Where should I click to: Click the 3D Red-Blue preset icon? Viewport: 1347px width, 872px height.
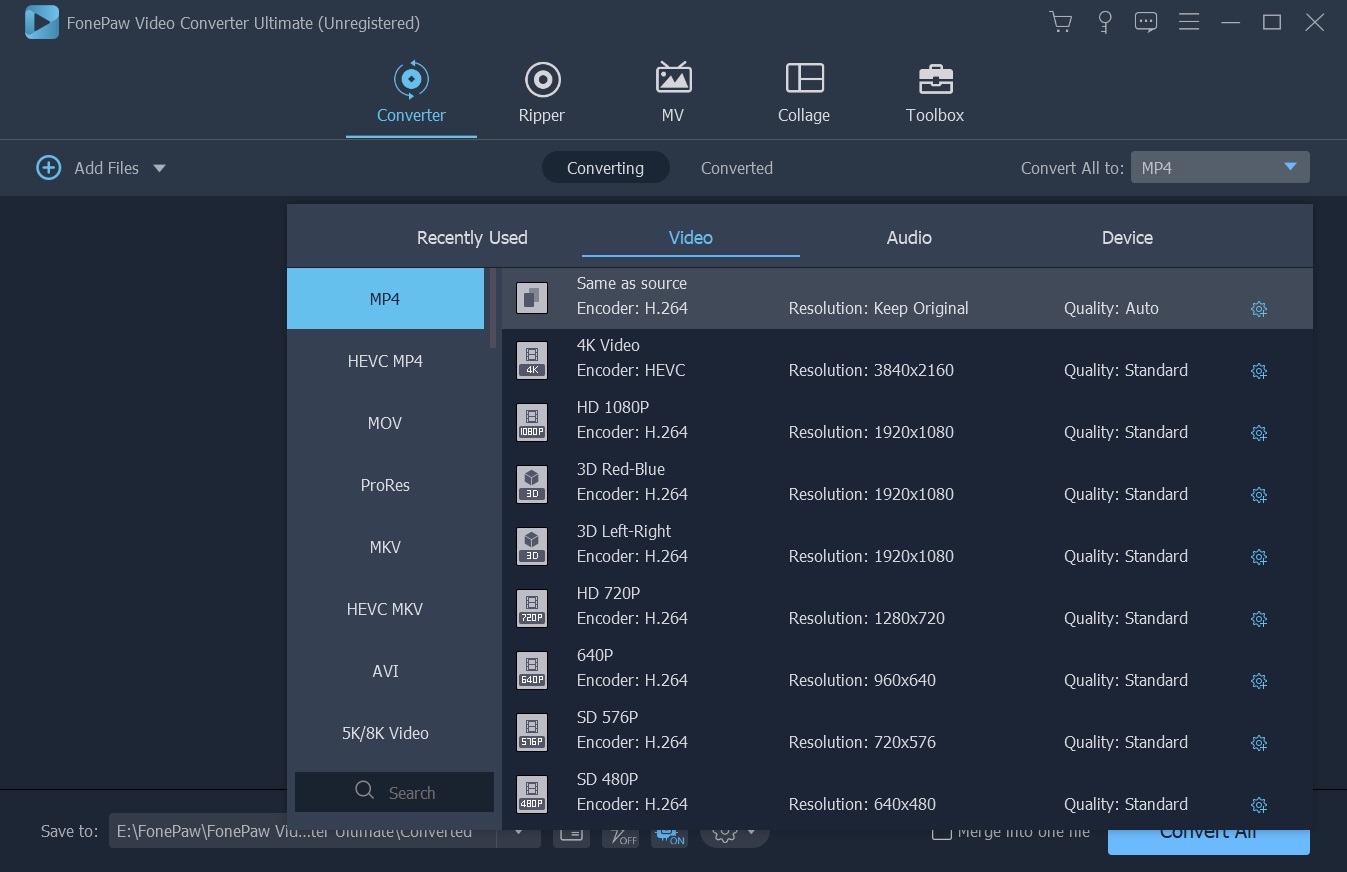[x=532, y=484]
